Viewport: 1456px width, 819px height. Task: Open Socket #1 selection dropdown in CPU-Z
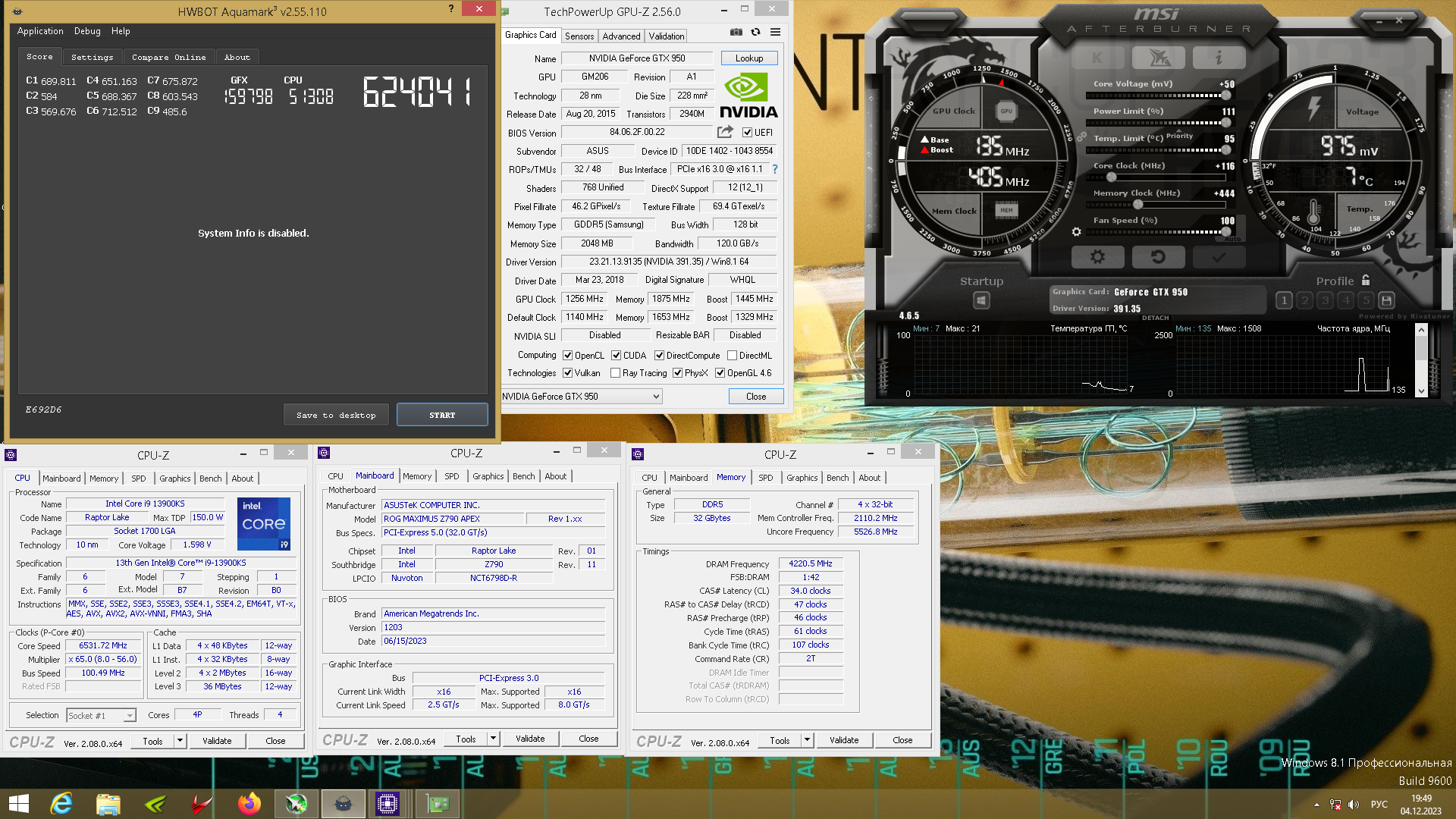tap(101, 715)
